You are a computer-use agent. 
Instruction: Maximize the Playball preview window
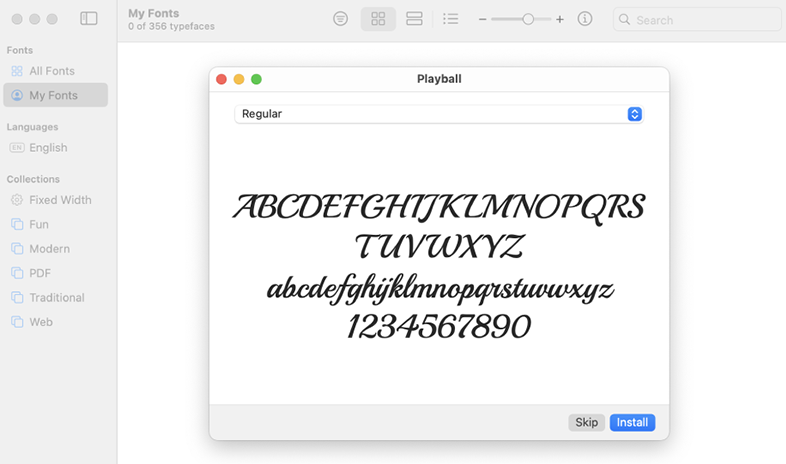click(x=256, y=79)
